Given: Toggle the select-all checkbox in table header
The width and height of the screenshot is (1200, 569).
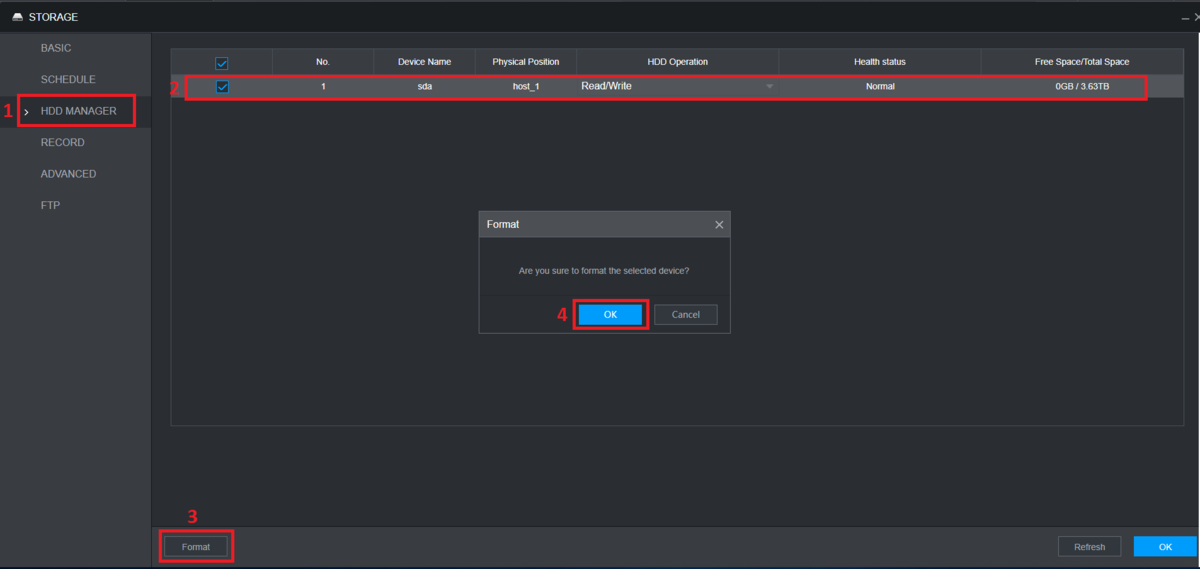Looking at the screenshot, I should coord(222,62).
